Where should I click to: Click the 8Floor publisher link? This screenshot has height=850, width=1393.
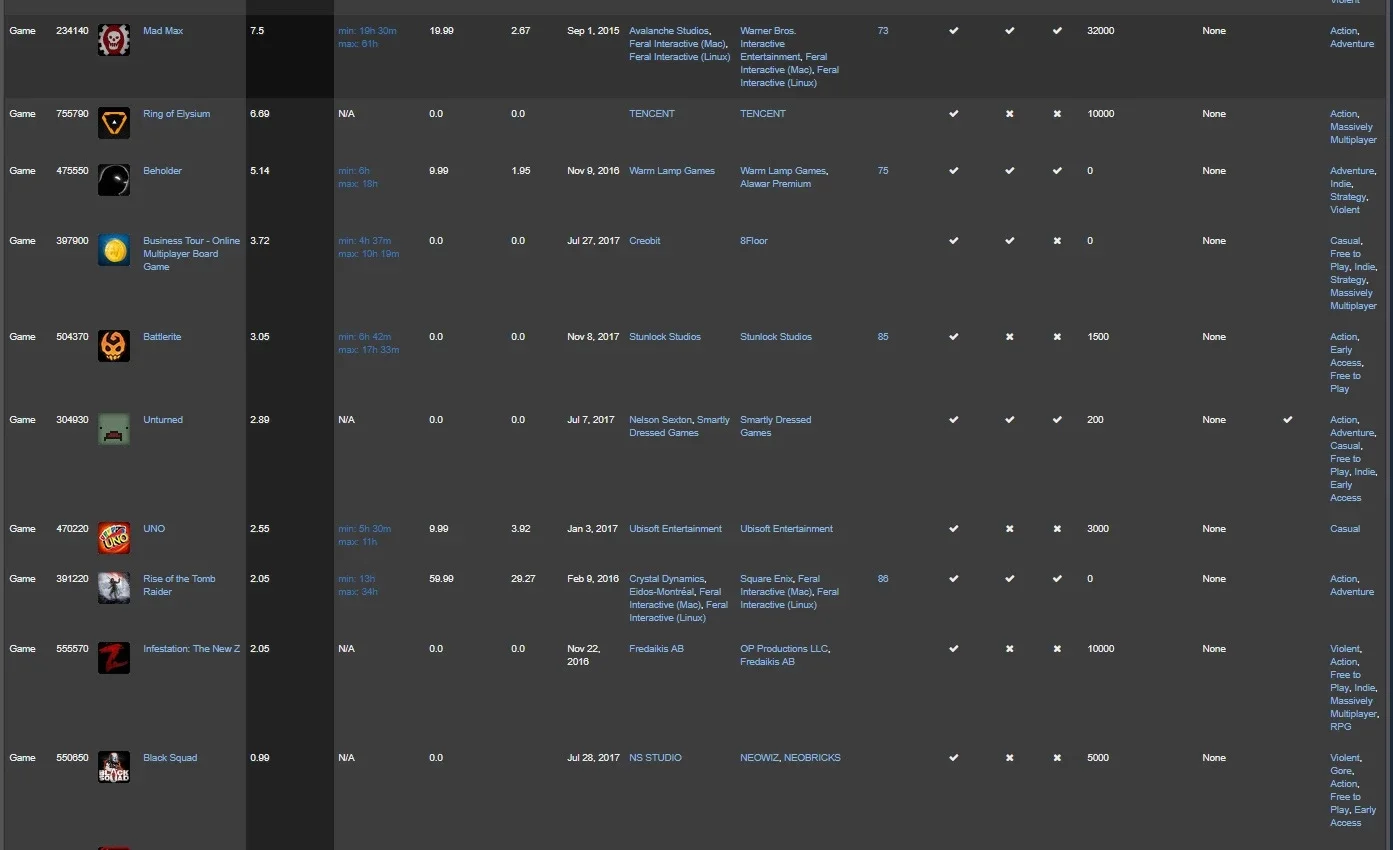[754, 241]
